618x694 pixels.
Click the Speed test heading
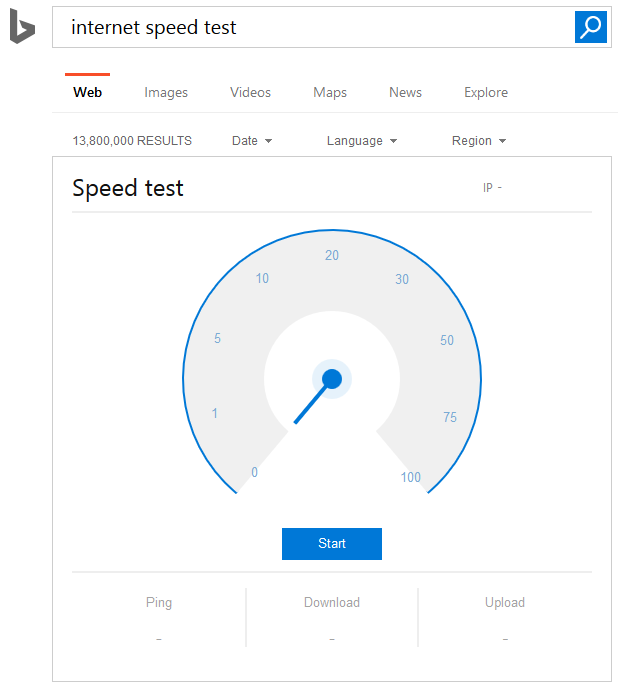pos(128,188)
